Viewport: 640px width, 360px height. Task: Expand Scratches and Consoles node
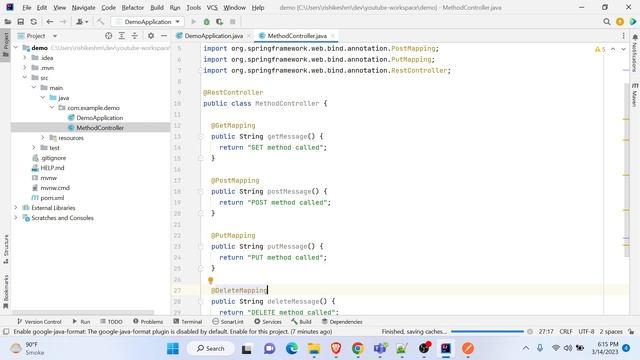coord(16,218)
